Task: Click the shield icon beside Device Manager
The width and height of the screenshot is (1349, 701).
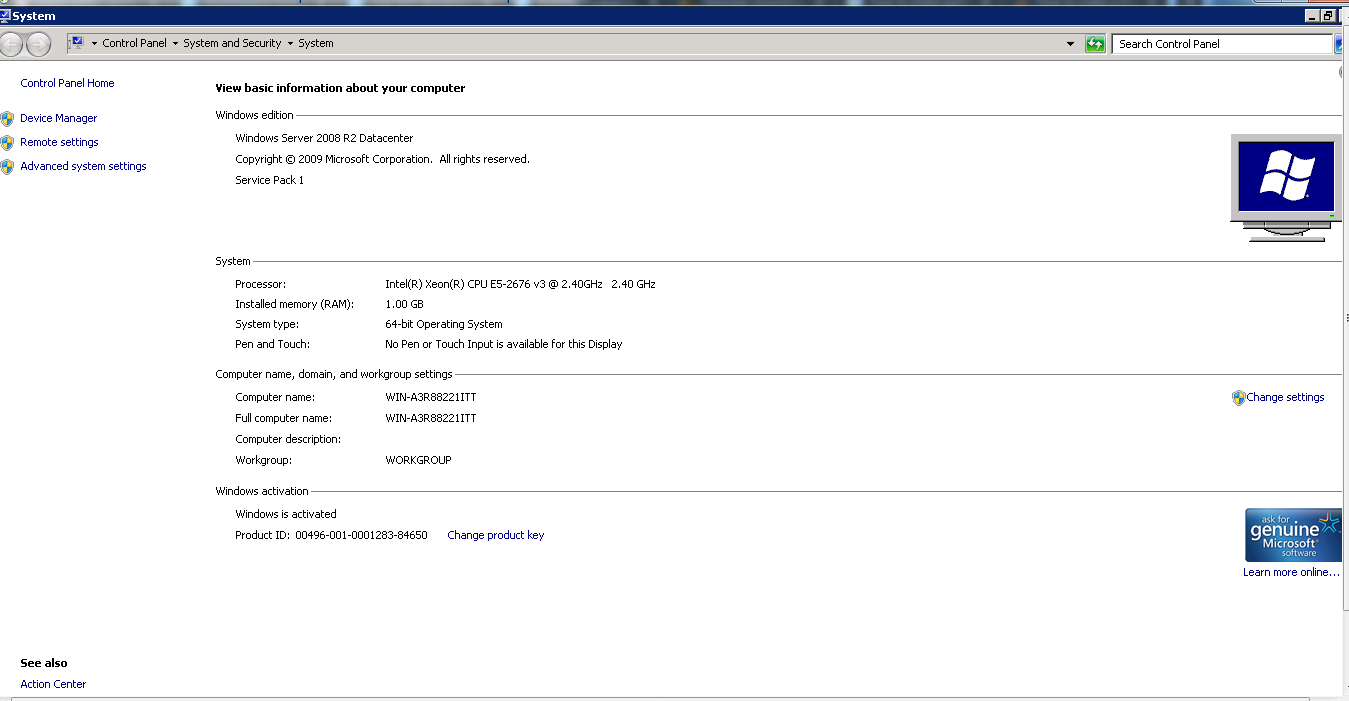Action: [7, 118]
